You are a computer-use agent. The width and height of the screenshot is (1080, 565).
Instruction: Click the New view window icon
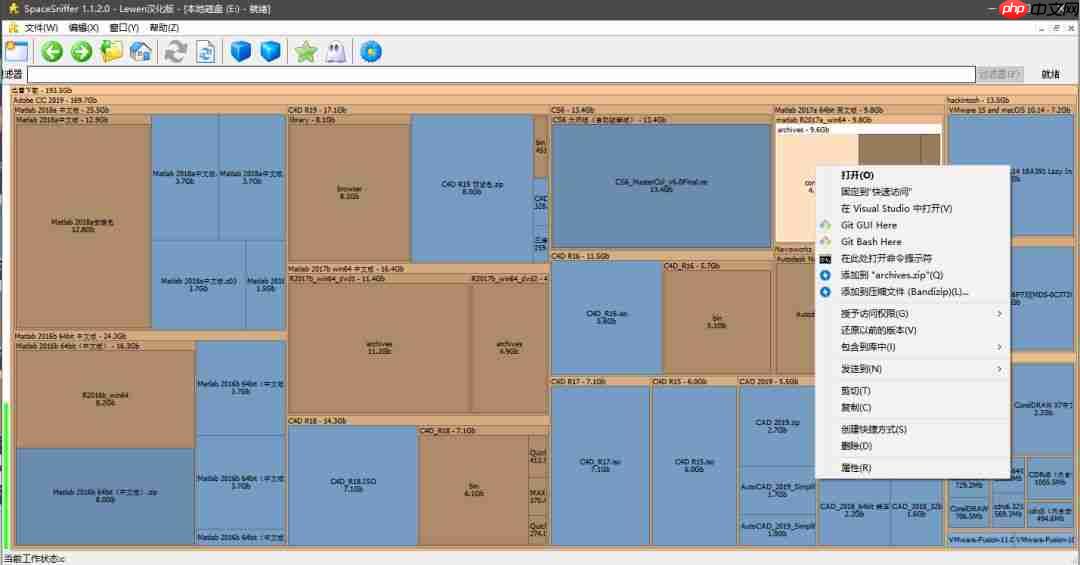pyautogui.click(x=16, y=52)
